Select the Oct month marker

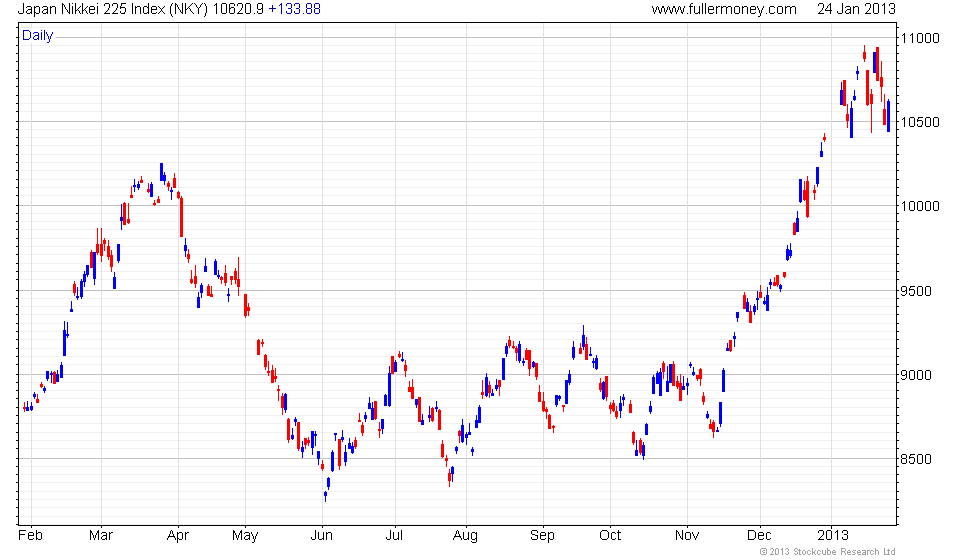[610, 536]
